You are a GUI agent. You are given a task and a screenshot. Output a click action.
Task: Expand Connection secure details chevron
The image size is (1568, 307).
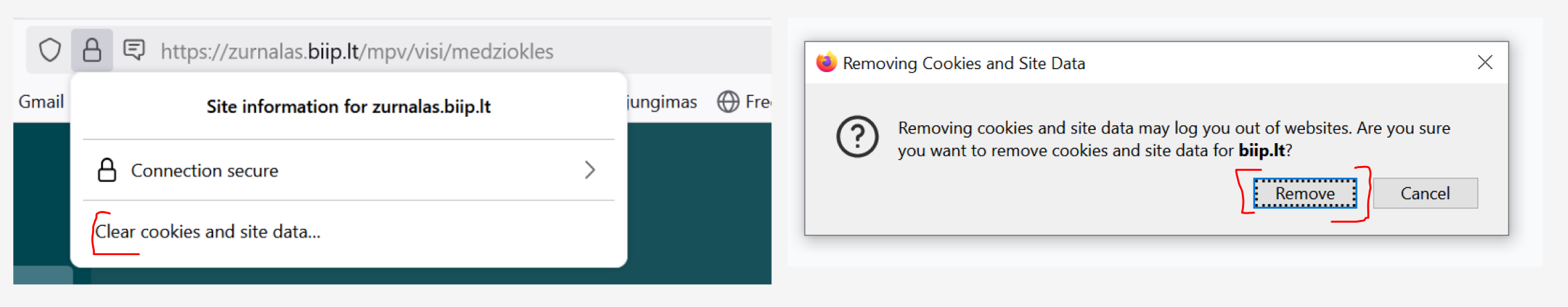(x=590, y=170)
